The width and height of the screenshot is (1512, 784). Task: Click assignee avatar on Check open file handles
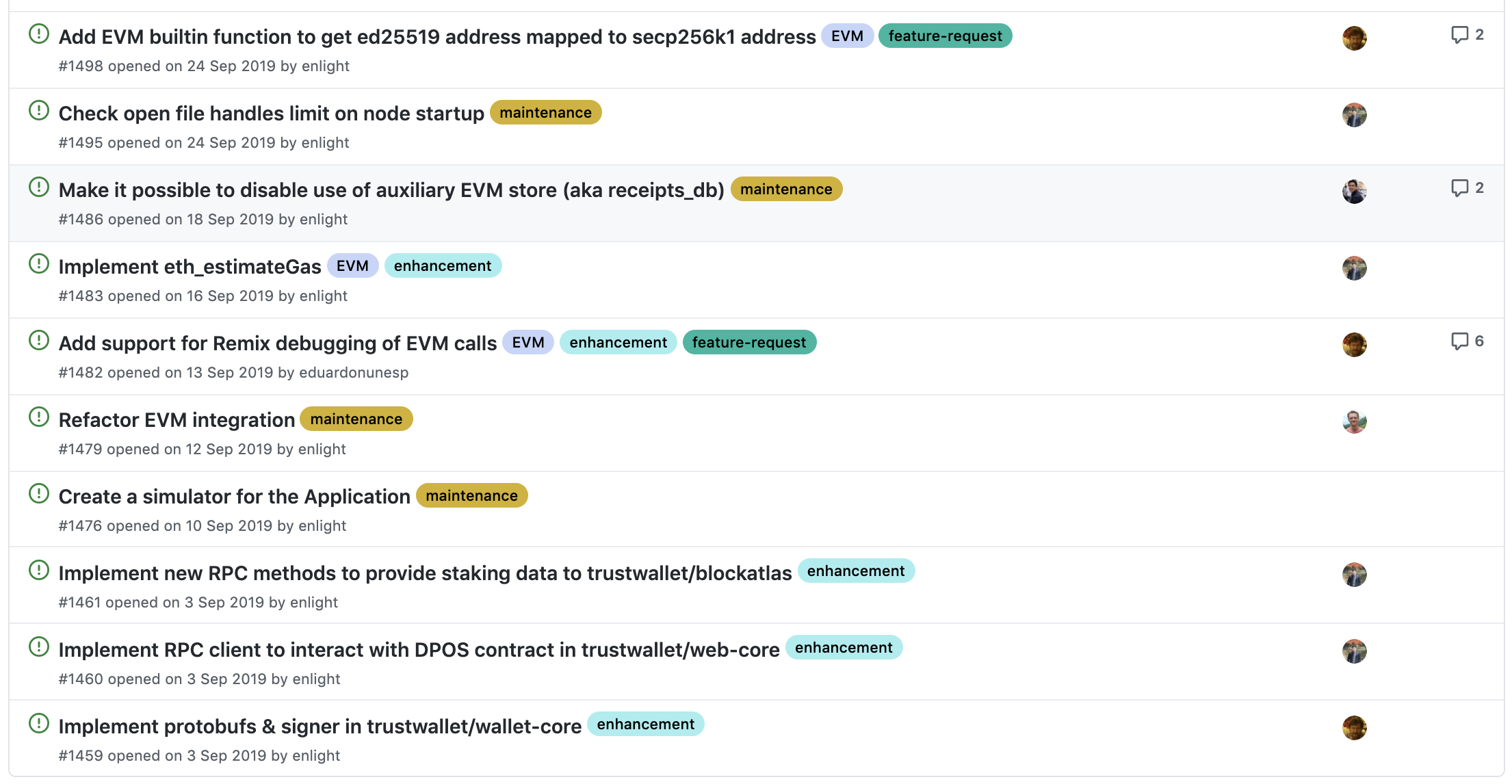tap(1354, 115)
